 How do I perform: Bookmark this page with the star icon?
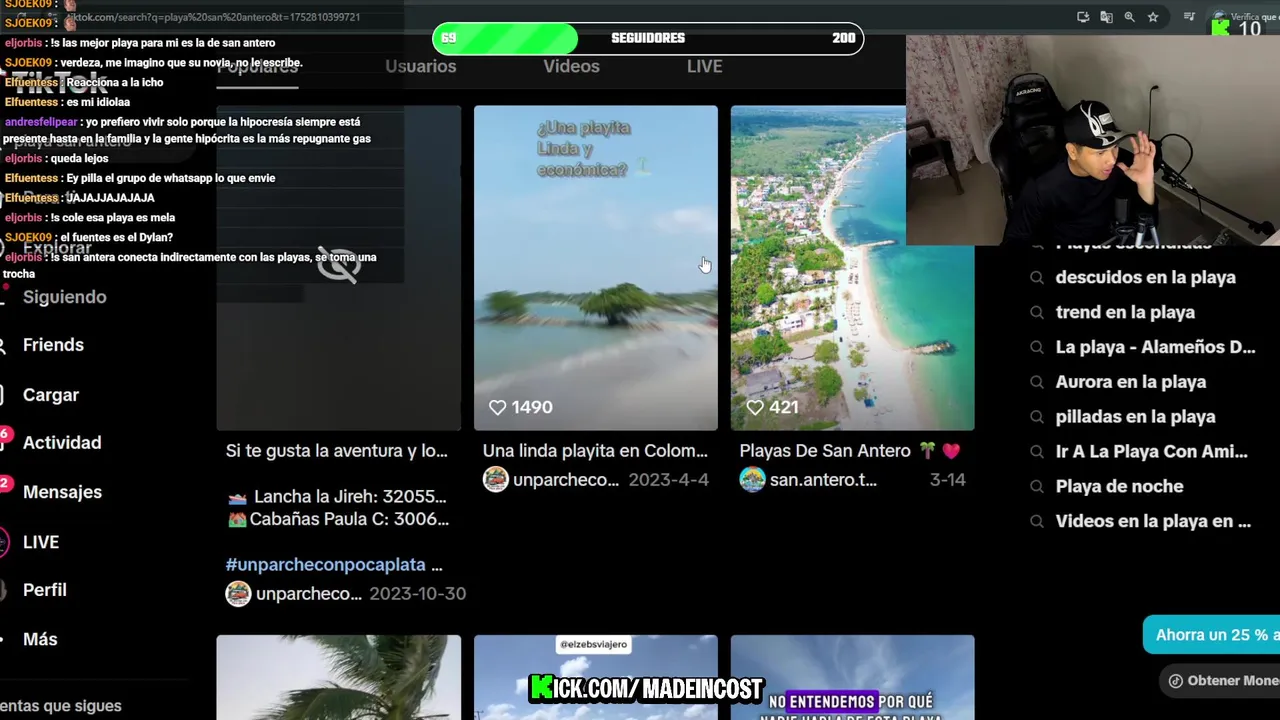pyautogui.click(x=1153, y=17)
